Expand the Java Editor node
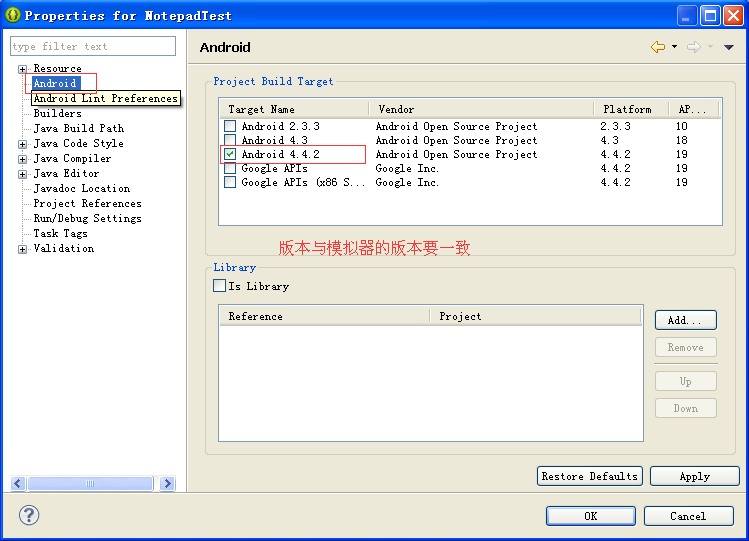 pos(22,174)
